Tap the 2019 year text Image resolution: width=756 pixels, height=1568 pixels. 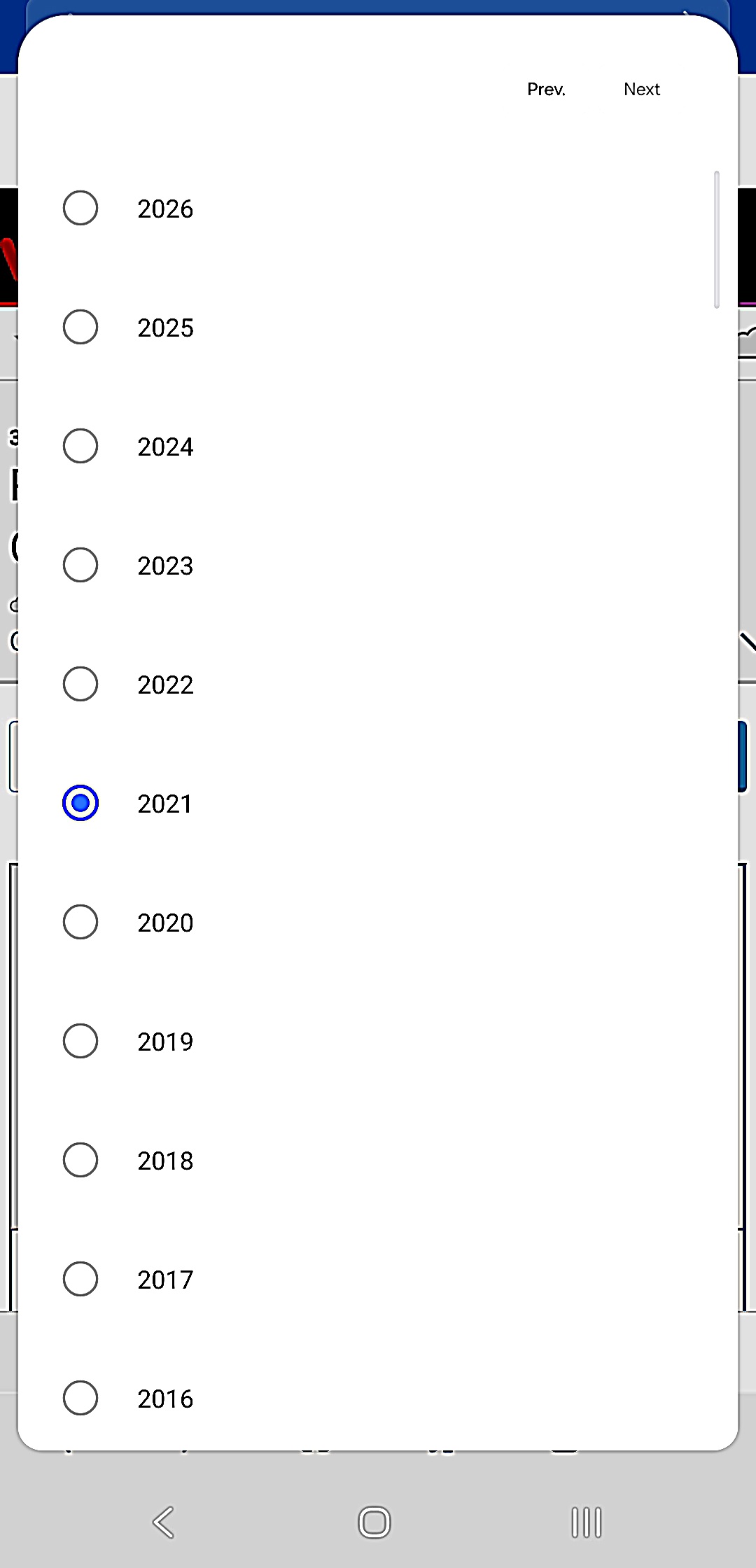pos(165,1042)
